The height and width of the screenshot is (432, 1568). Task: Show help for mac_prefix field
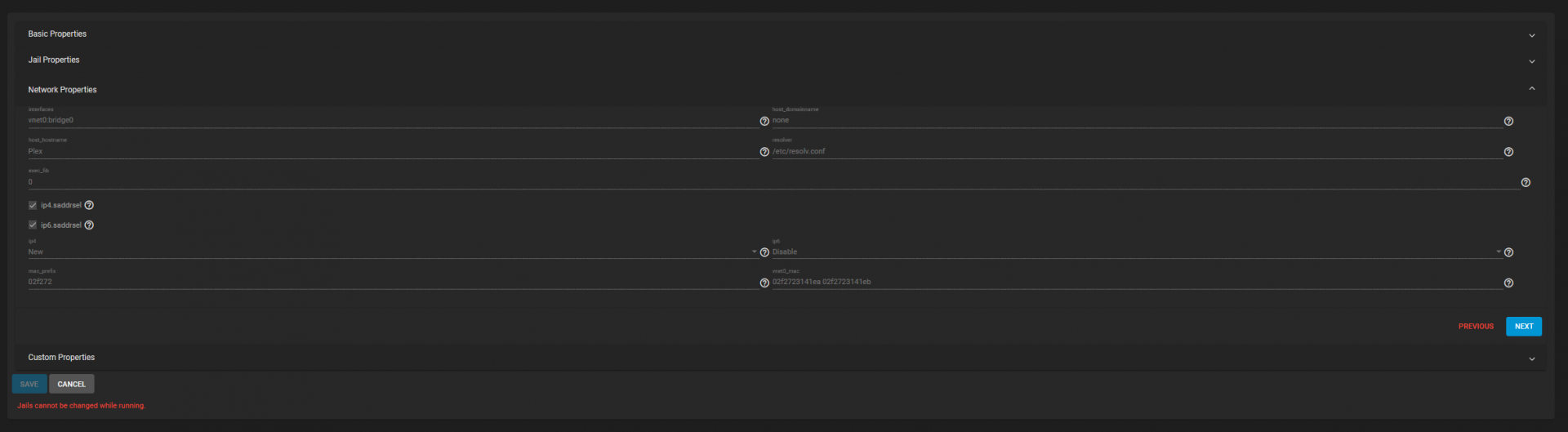[764, 283]
